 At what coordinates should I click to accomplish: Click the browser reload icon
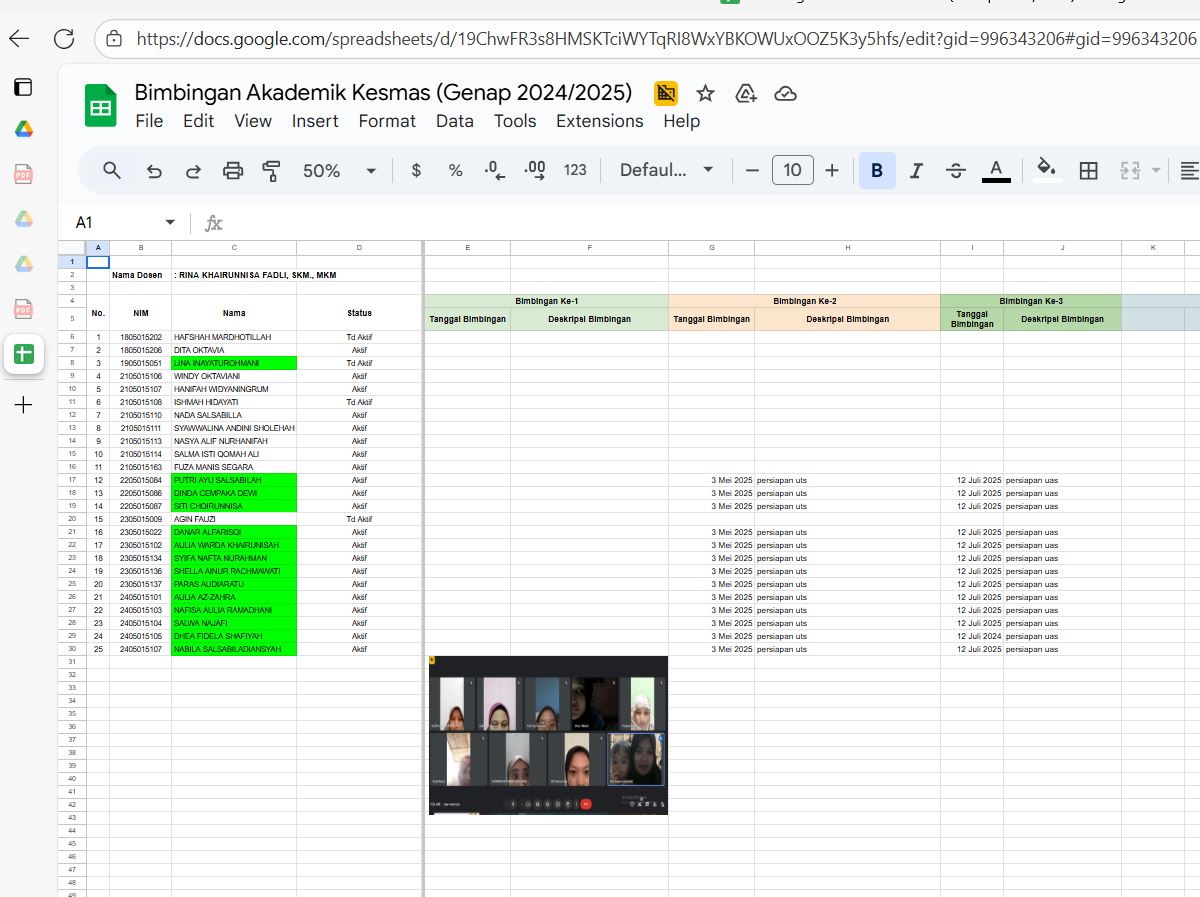pos(64,39)
